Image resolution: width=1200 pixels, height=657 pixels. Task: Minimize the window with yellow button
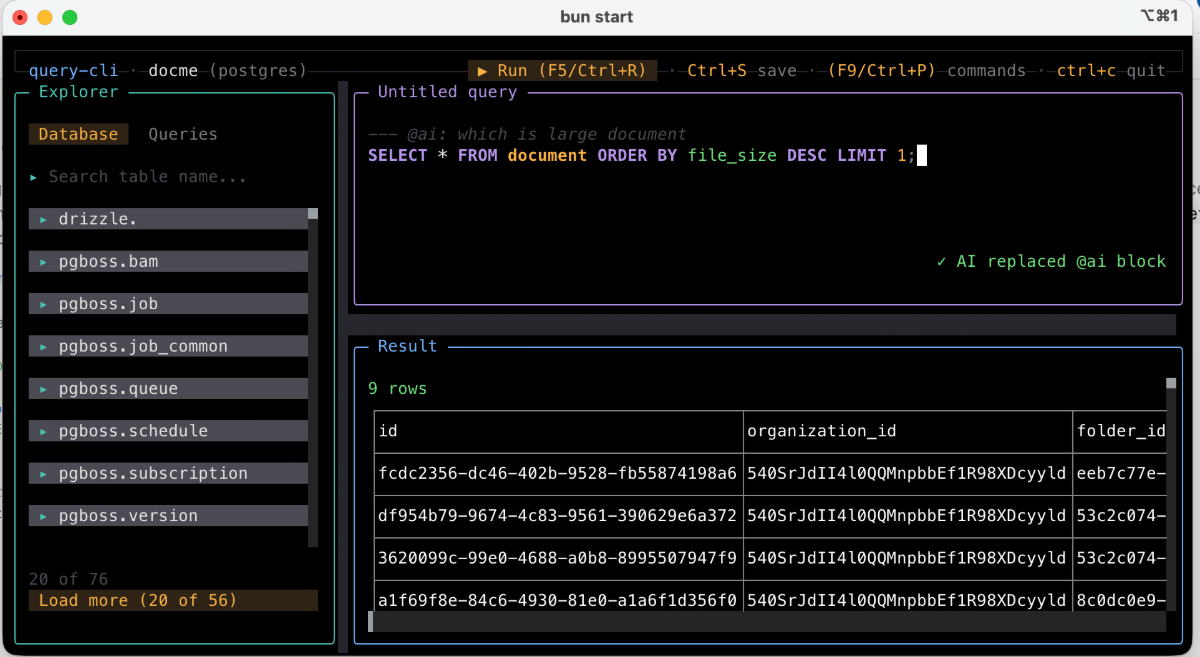(x=45, y=17)
